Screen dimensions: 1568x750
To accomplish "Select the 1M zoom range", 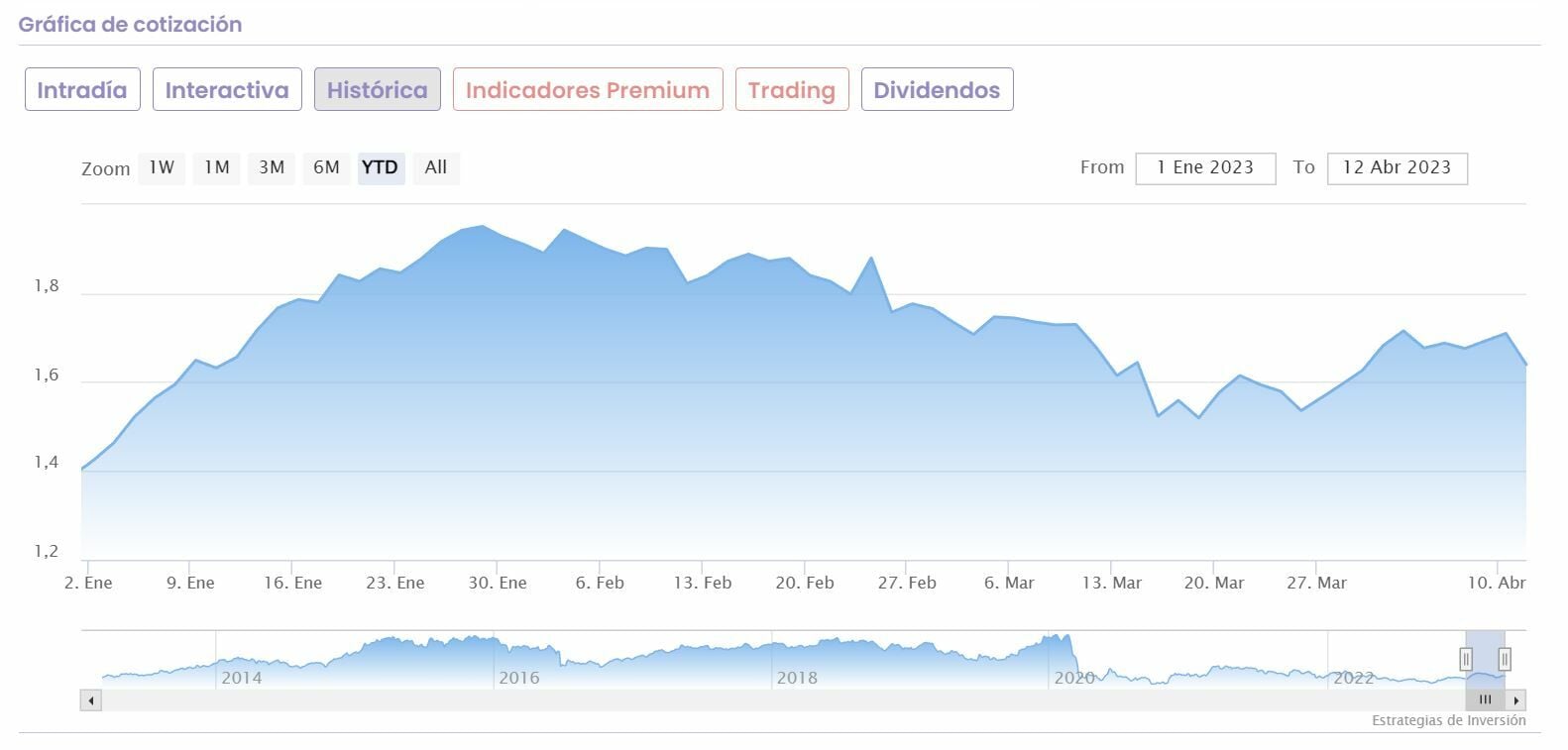I will (x=217, y=167).
